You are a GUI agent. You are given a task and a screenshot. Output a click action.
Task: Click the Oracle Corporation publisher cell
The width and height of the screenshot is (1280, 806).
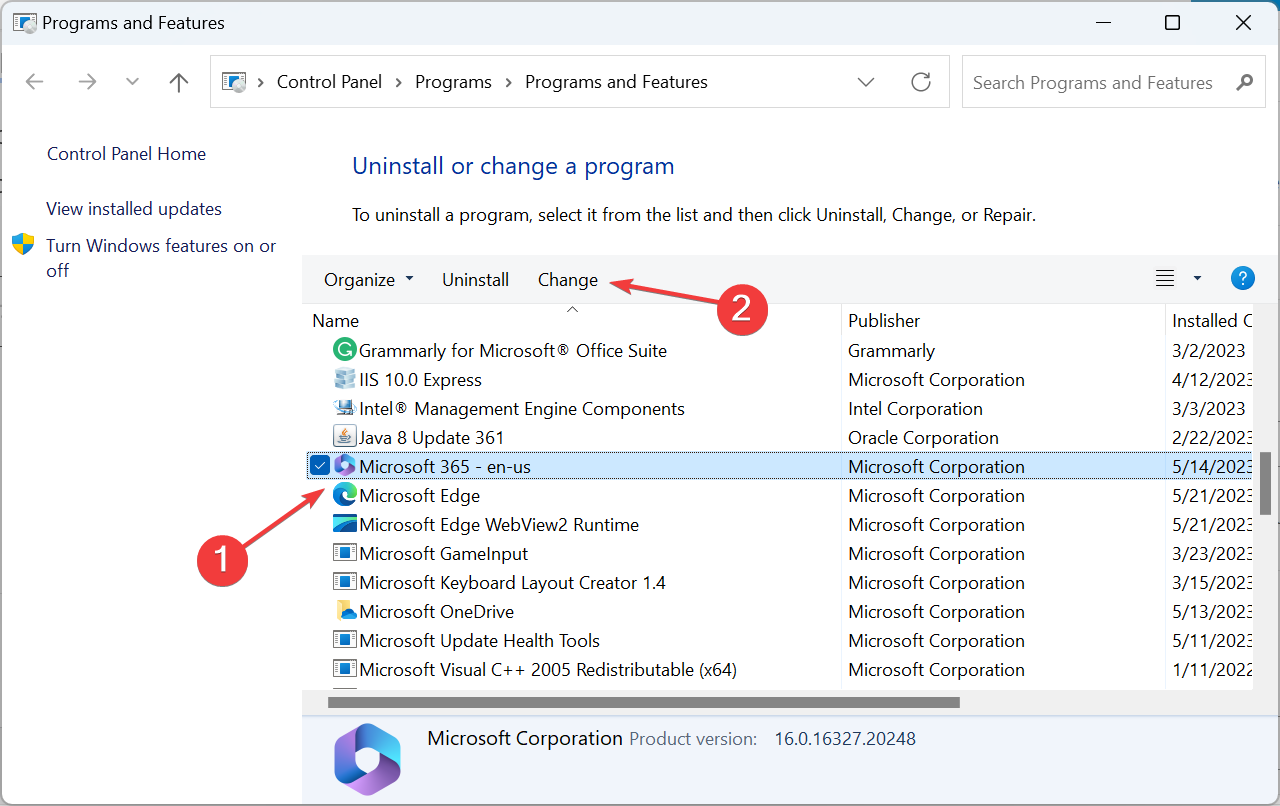(923, 437)
